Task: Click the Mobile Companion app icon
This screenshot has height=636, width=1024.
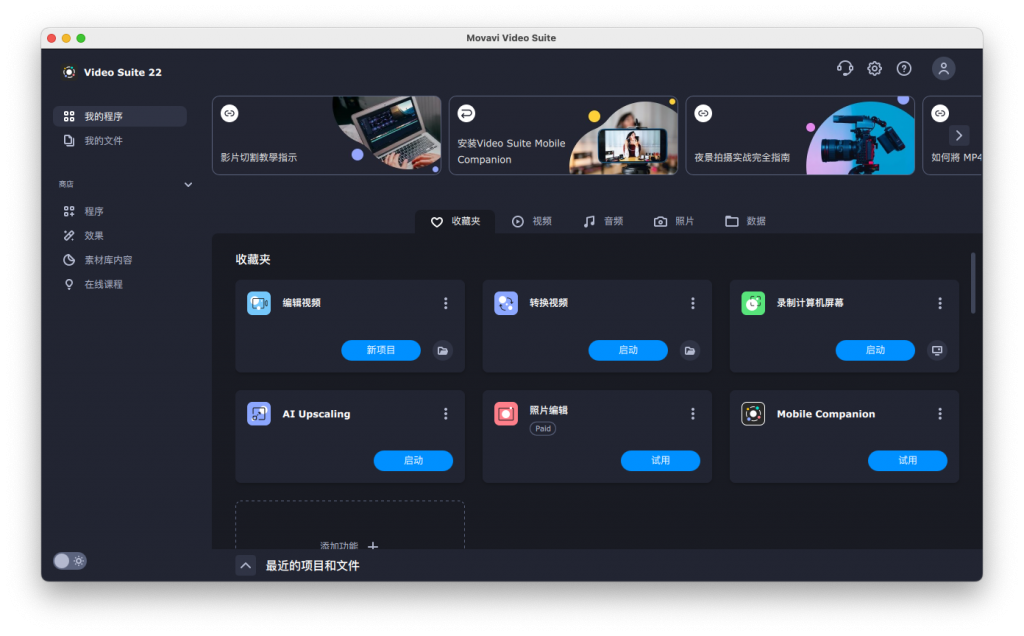Action: click(753, 414)
